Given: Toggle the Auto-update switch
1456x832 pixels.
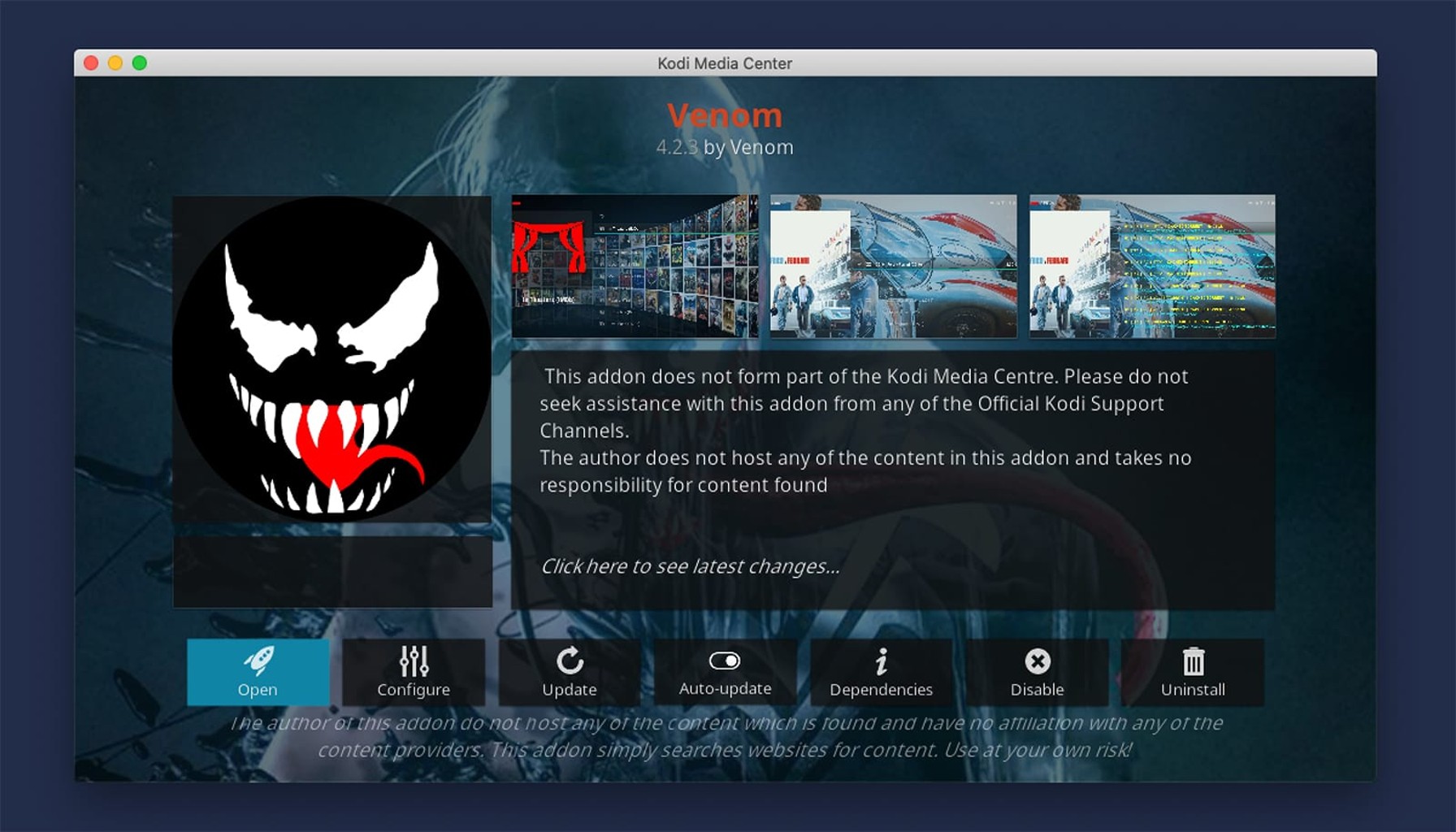Looking at the screenshot, I should pyautogui.click(x=725, y=661).
